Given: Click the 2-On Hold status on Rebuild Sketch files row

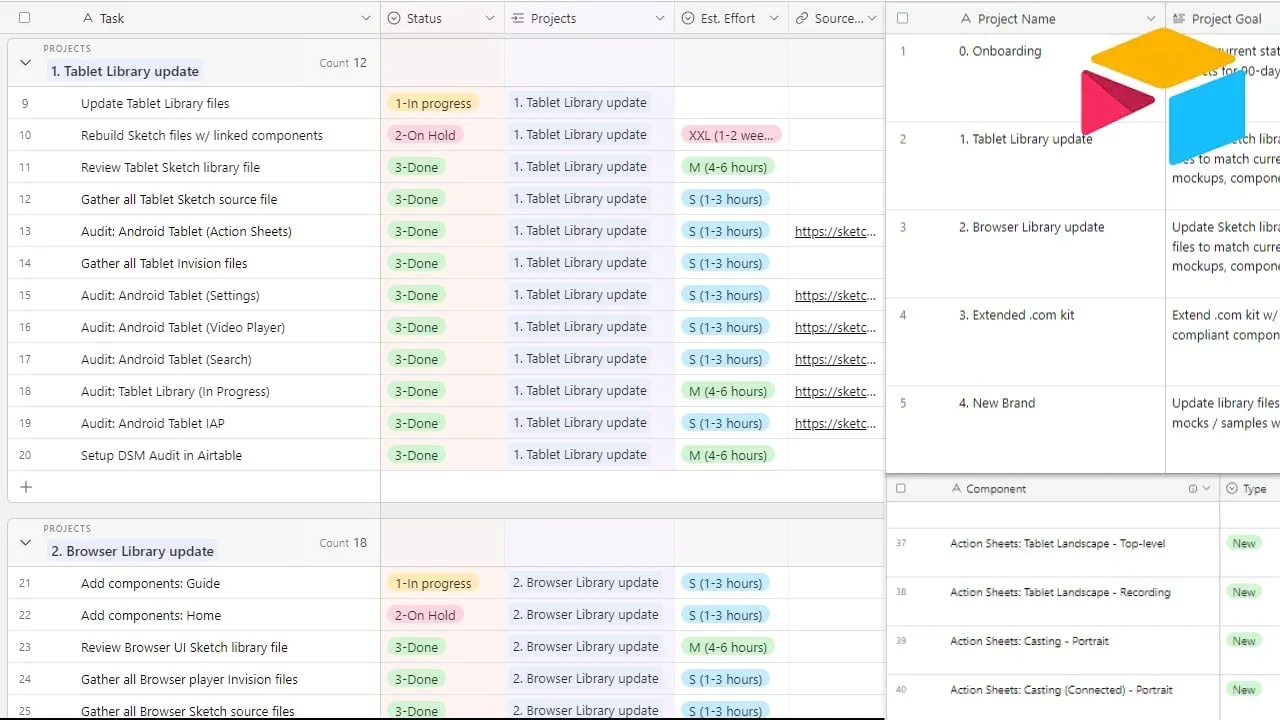Looking at the screenshot, I should [x=425, y=135].
